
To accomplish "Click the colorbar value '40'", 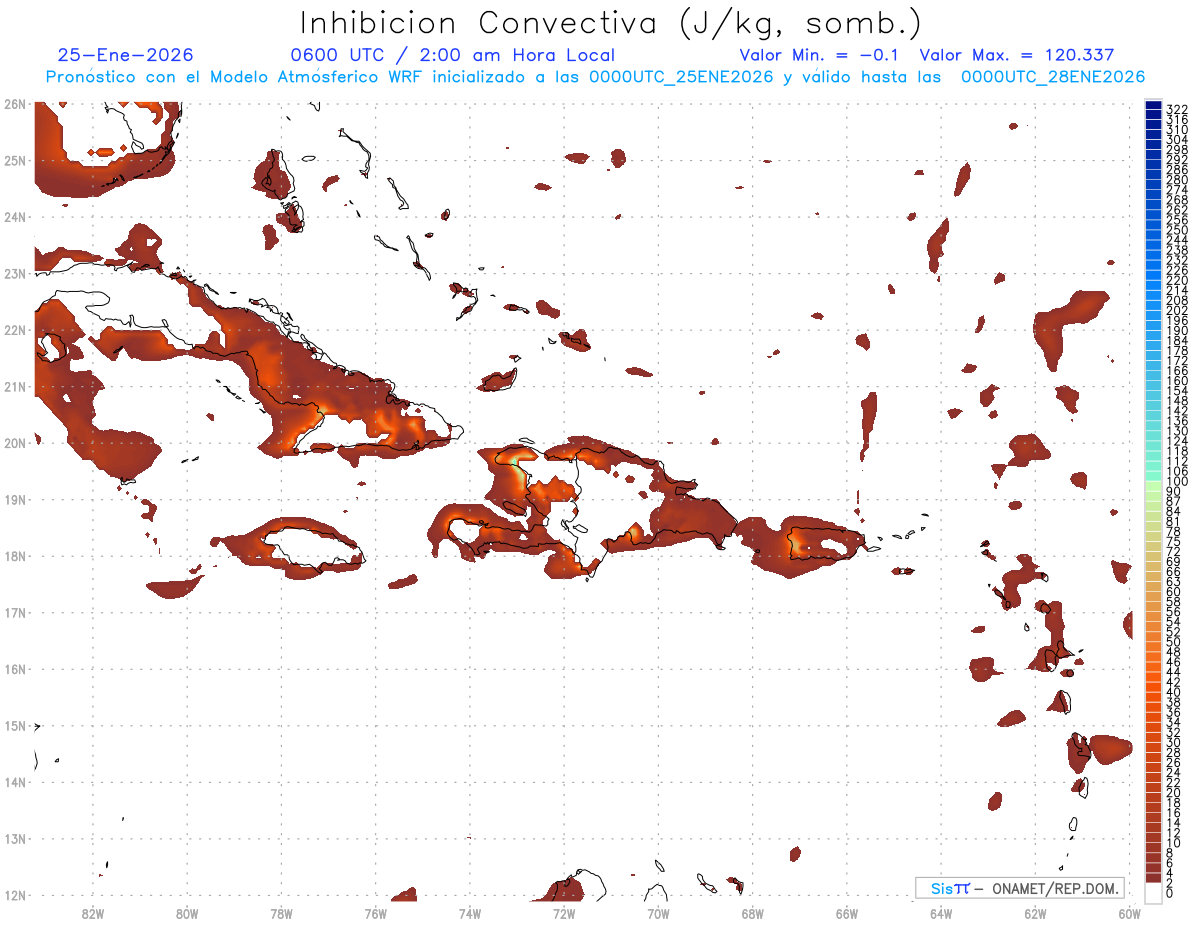I will [x=1173, y=692].
